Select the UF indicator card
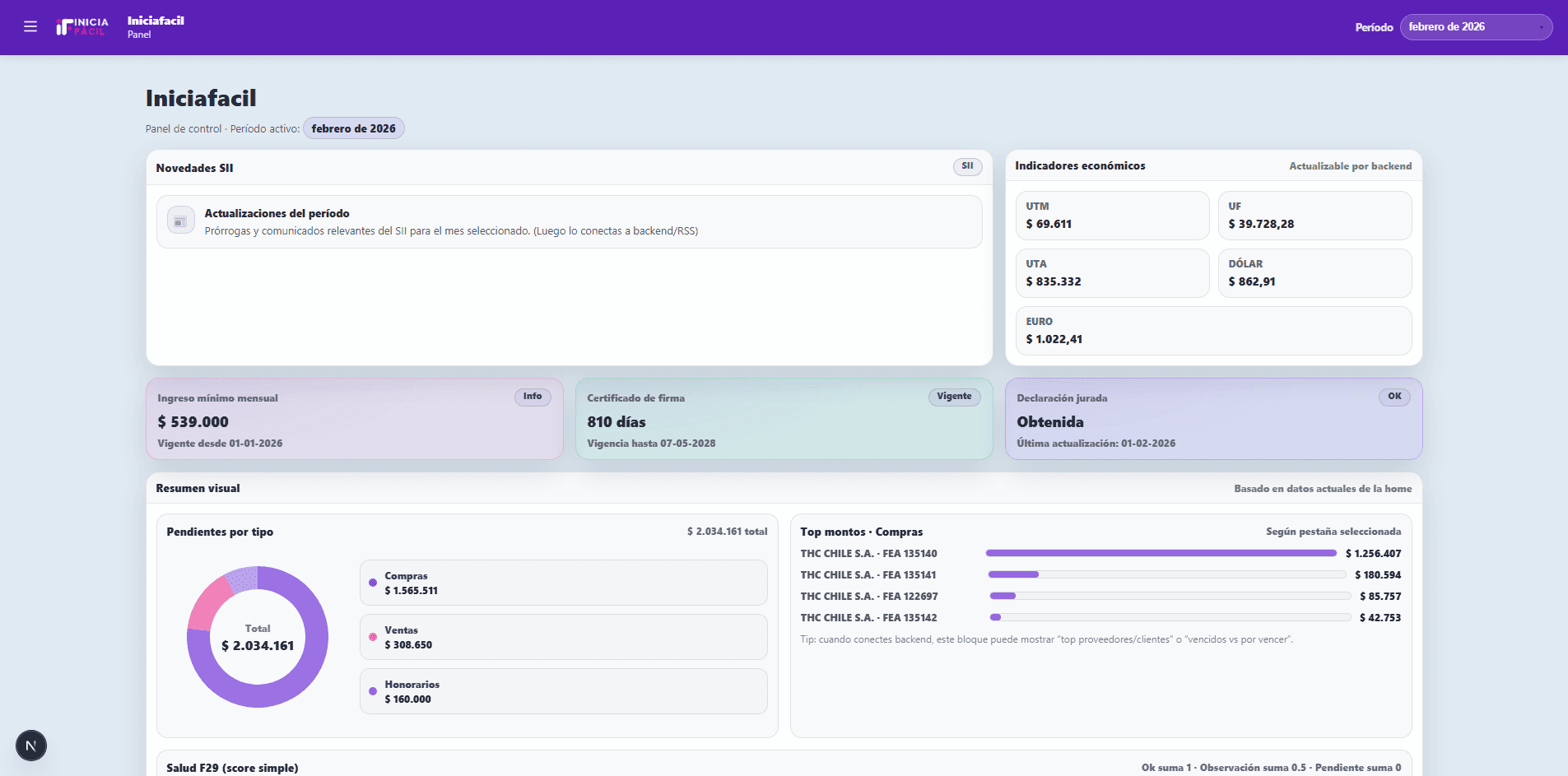This screenshot has height=776, width=1568. tap(1314, 216)
